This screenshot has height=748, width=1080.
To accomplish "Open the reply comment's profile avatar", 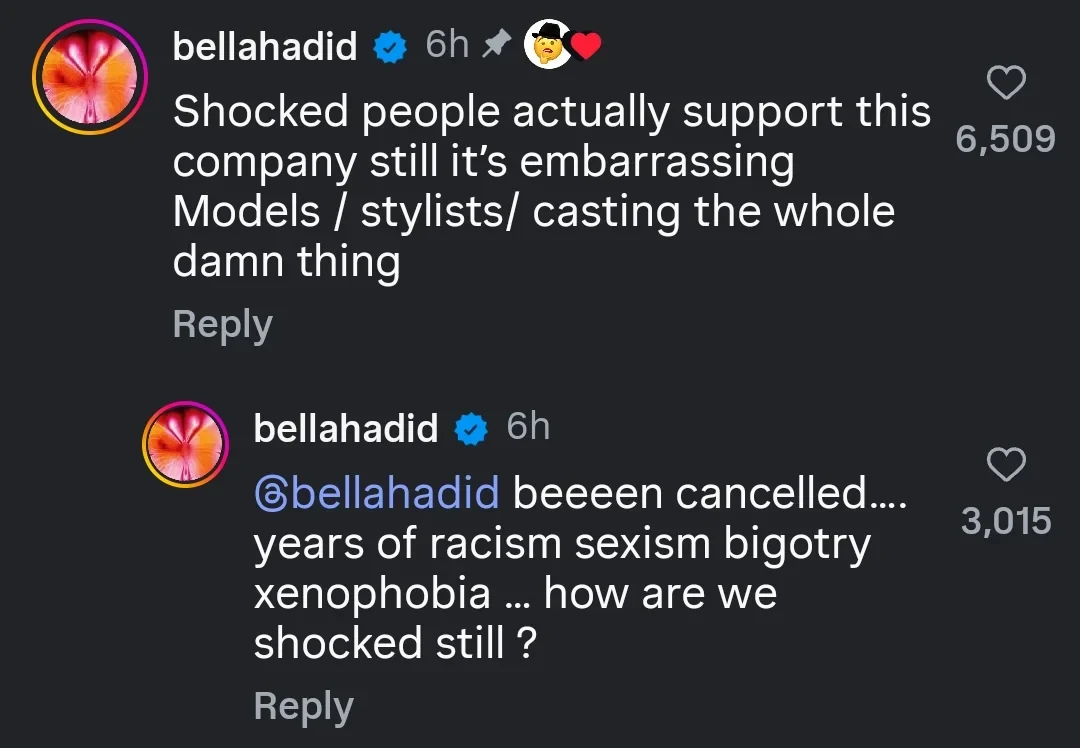I will click(186, 443).
